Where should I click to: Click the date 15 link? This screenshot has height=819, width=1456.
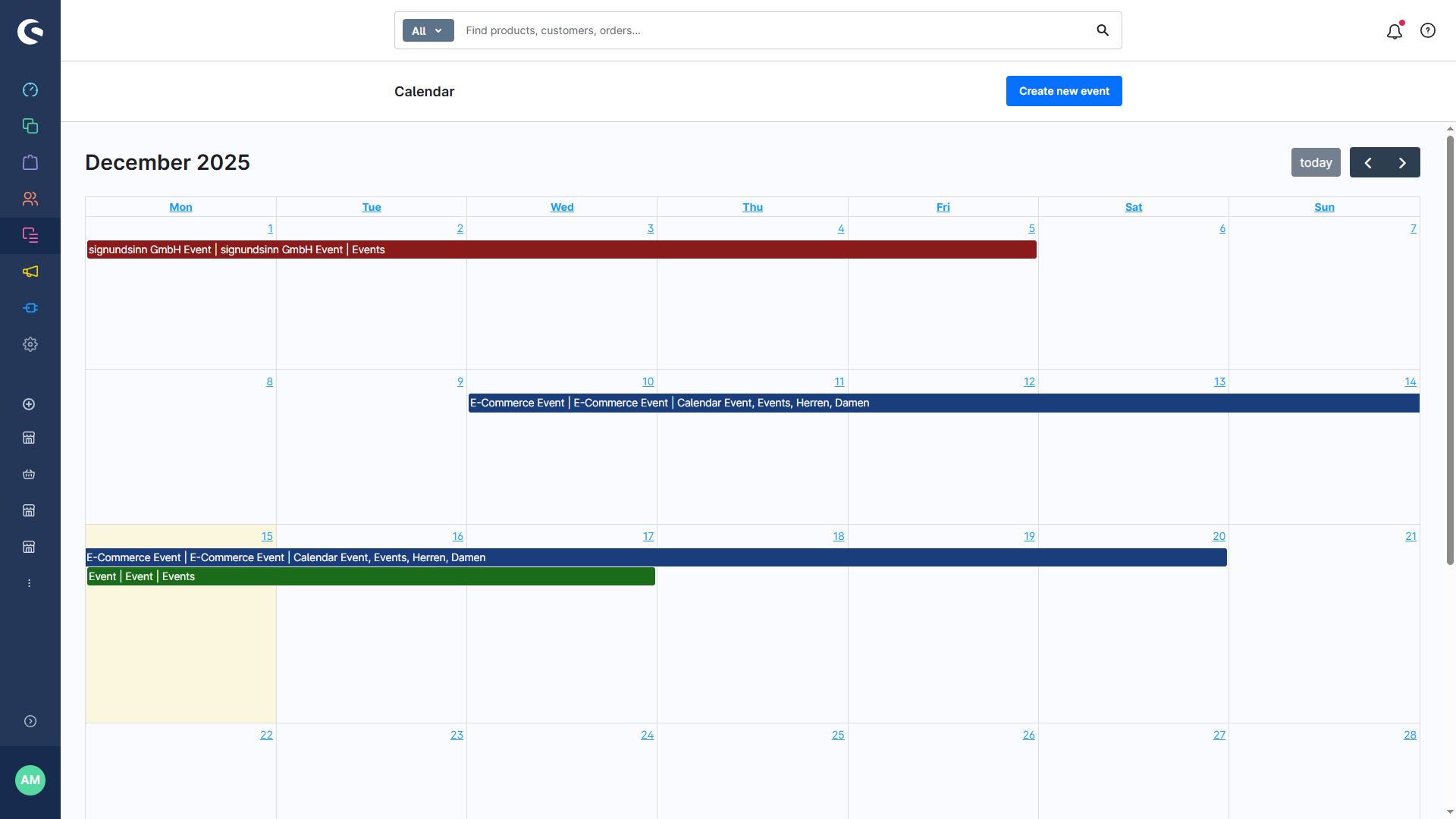267,536
